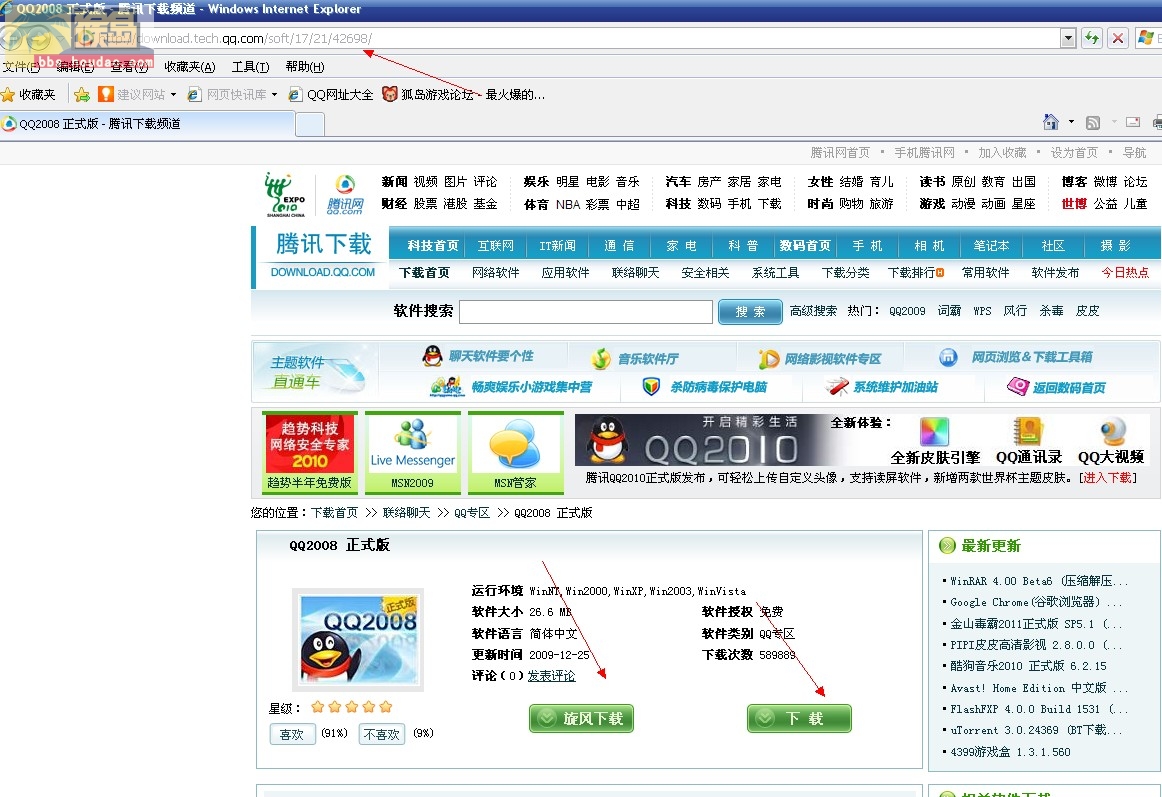Screen dimensions: 1162x797
Task: Open the address bar history dropdown
Action: [x=1068, y=38]
